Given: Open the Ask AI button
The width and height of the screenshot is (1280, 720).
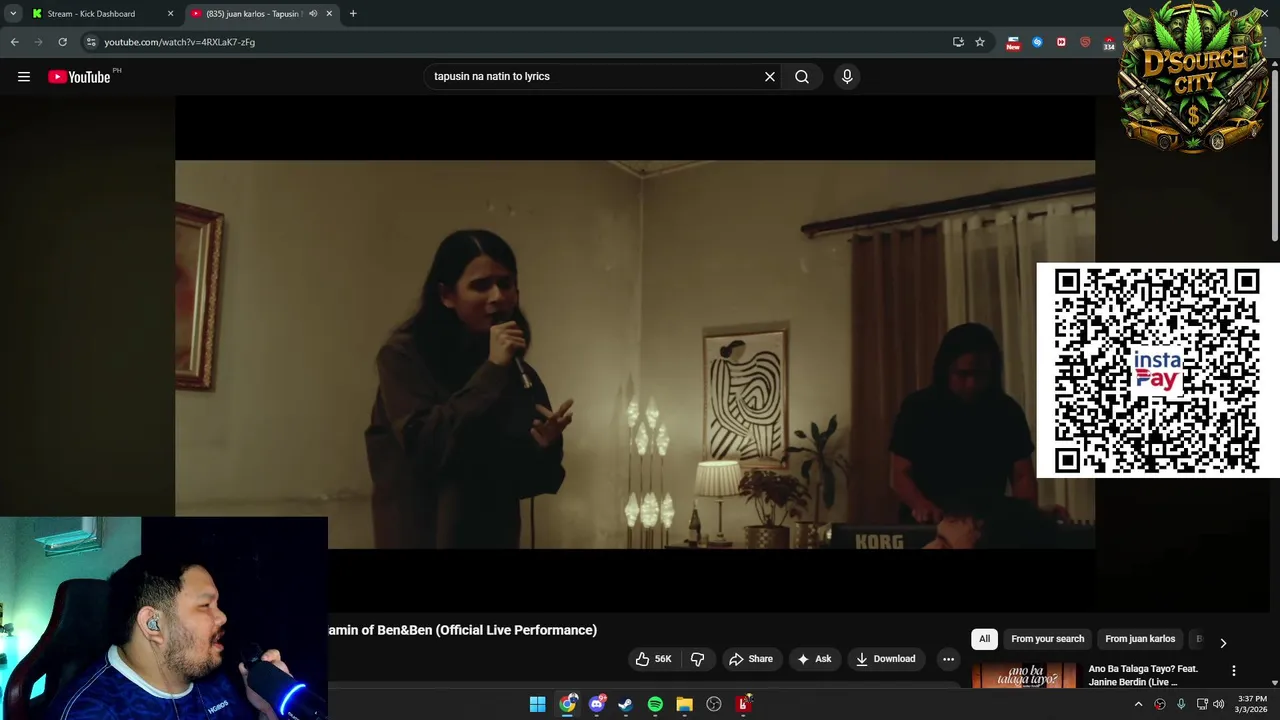Looking at the screenshot, I should click(x=813, y=659).
